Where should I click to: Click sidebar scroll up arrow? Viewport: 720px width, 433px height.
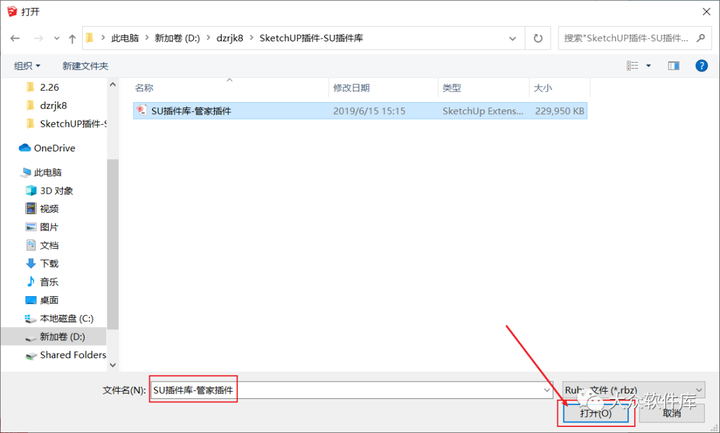(112, 84)
